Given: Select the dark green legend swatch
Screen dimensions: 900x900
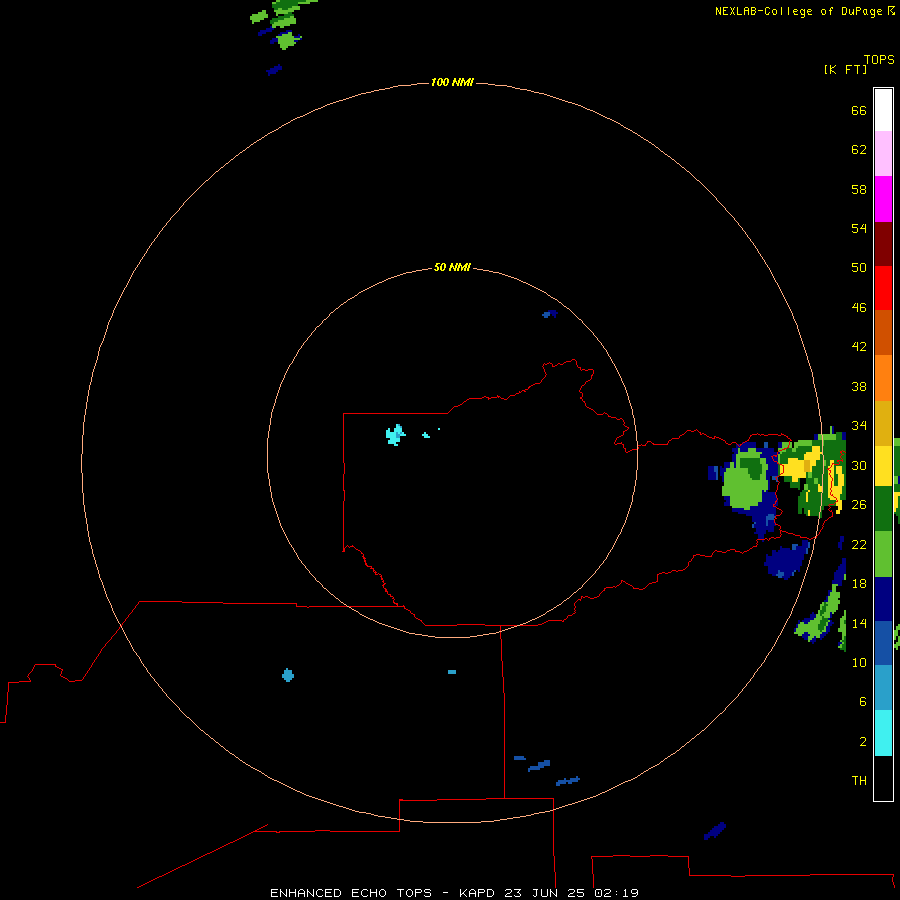Looking at the screenshot, I should (x=883, y=509).
